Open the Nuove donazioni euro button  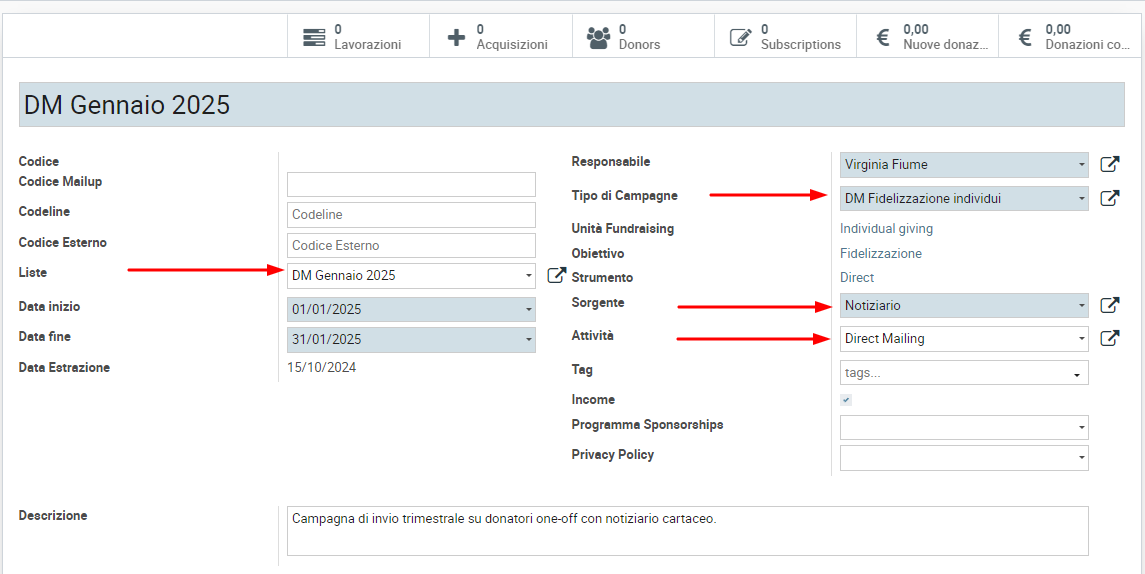(x=927, y=37)
